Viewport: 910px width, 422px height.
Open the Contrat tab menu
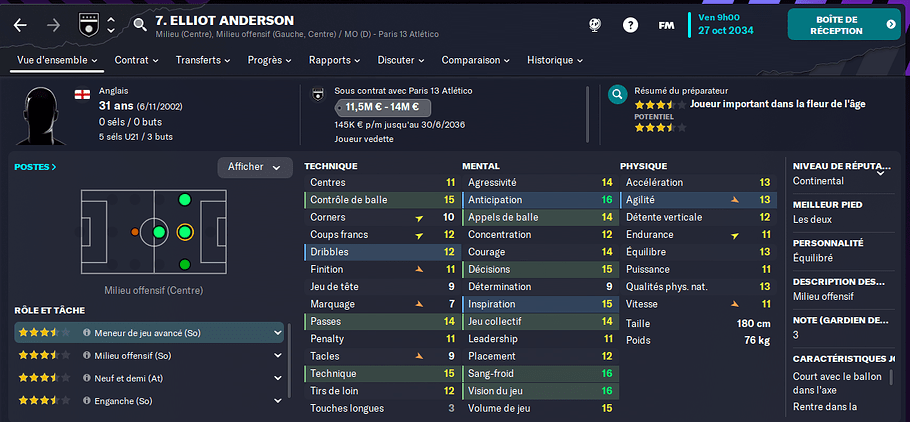(x=136, y=60)
